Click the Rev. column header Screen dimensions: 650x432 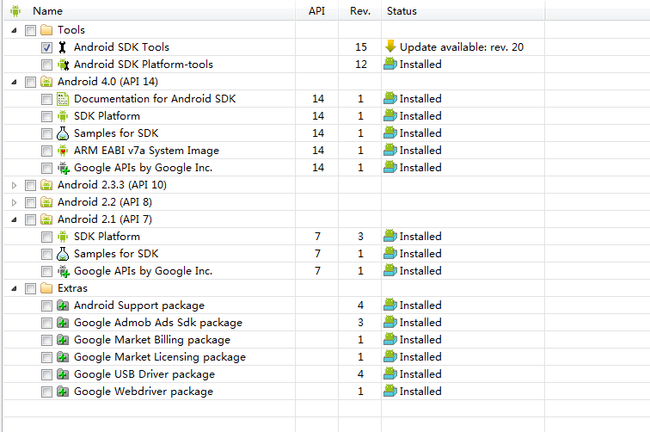pyautogui.click(x=360, y=11)
